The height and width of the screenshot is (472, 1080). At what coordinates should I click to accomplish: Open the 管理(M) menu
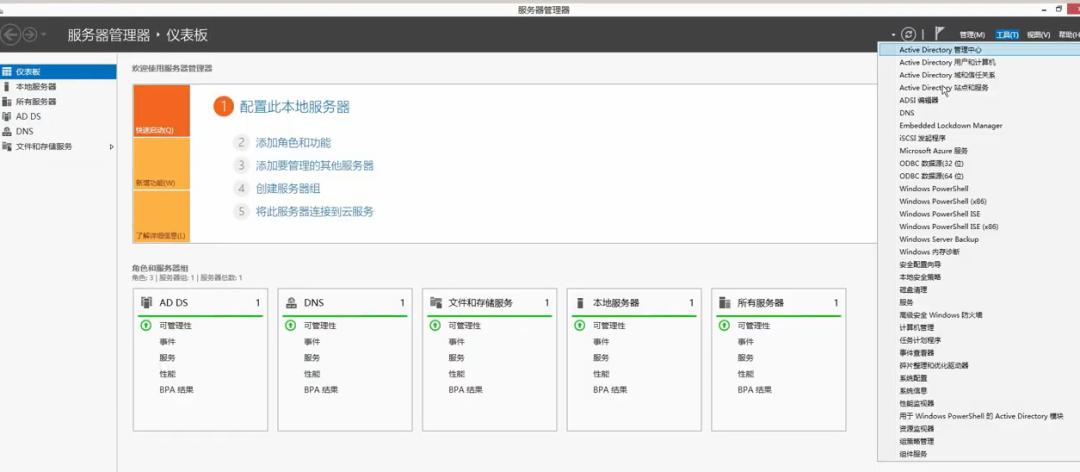(x=972, y=35)
